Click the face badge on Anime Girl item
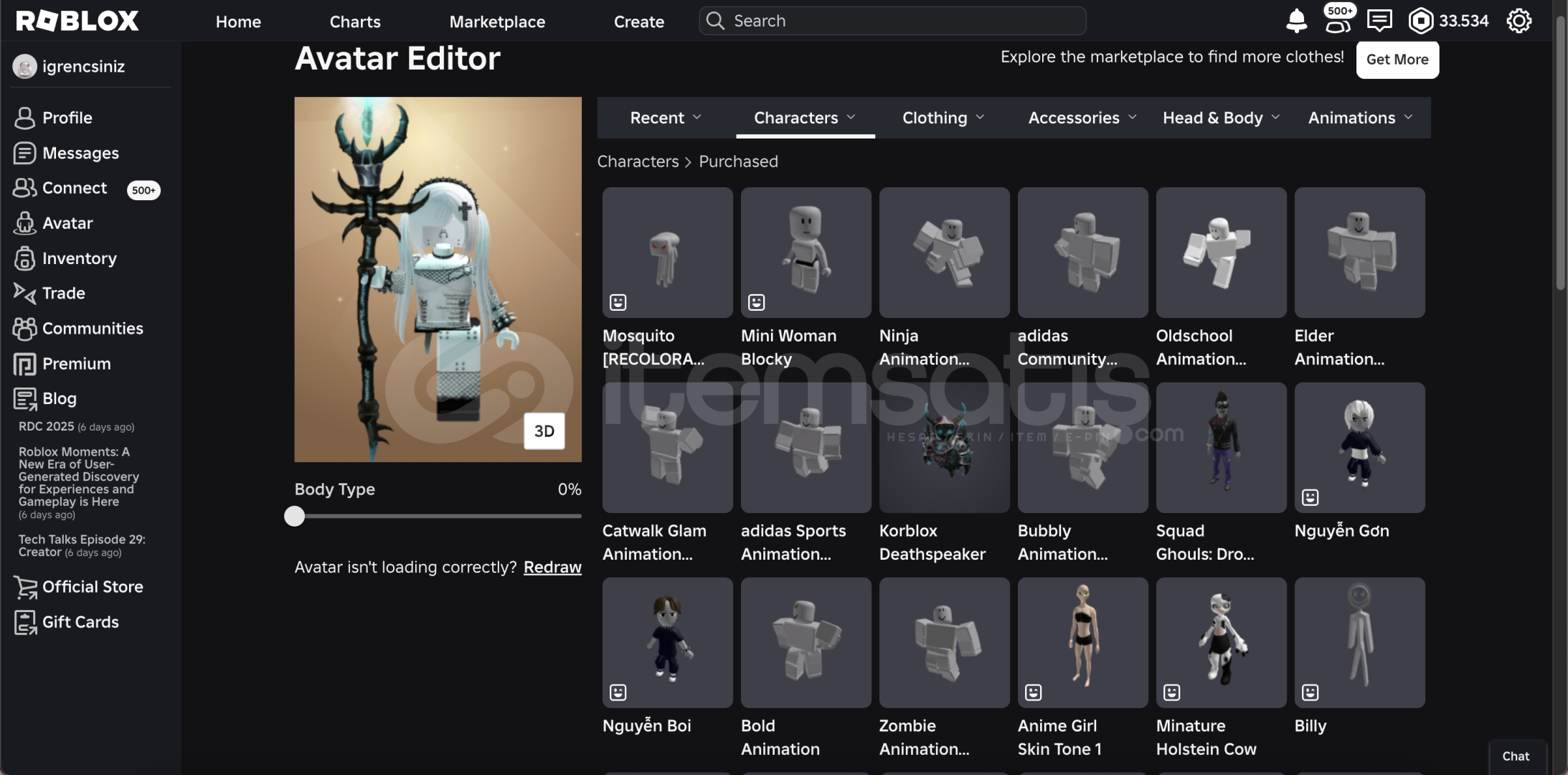The height and width of the screenshot is (775, 1568). [1034, 692]
